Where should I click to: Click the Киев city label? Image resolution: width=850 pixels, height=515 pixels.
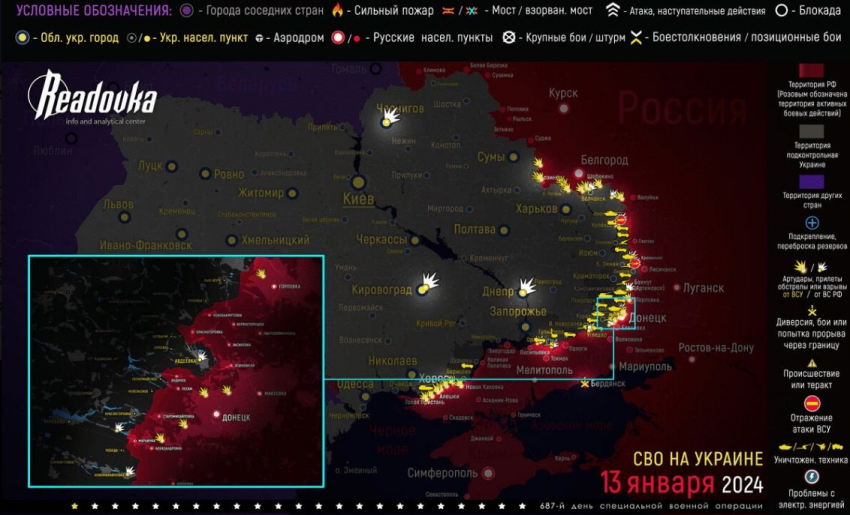point(358,200)
